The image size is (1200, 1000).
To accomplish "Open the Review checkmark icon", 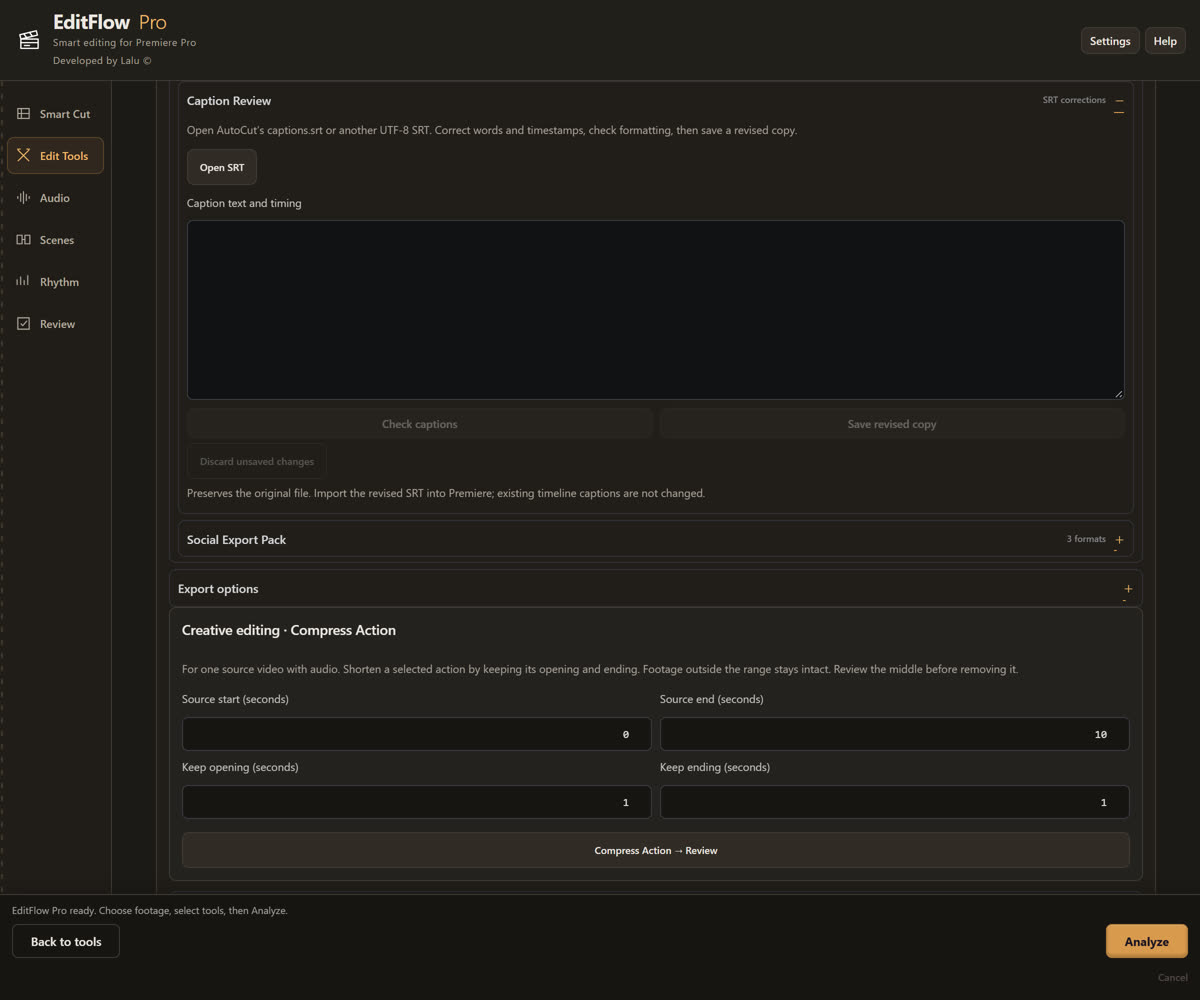I will tap(24, 324).
